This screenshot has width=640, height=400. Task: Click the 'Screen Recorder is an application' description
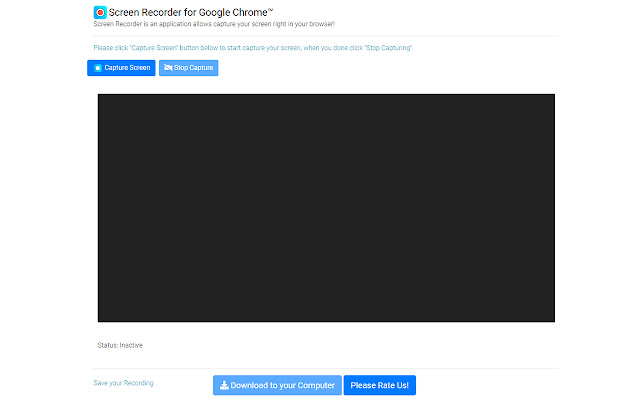(x=214, y=24)
